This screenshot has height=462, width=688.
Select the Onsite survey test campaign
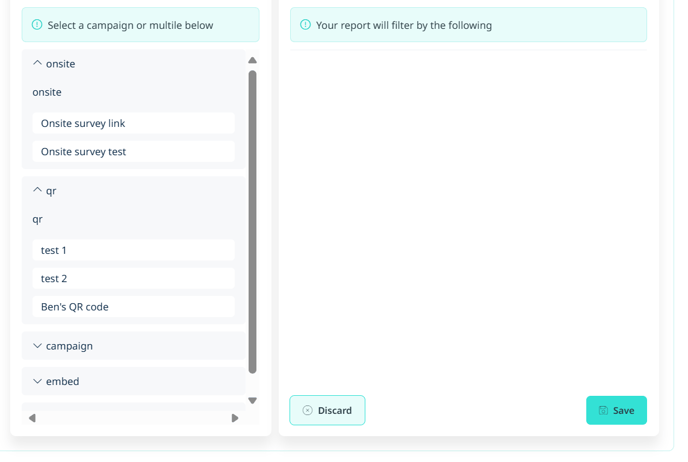click(133, 152)
